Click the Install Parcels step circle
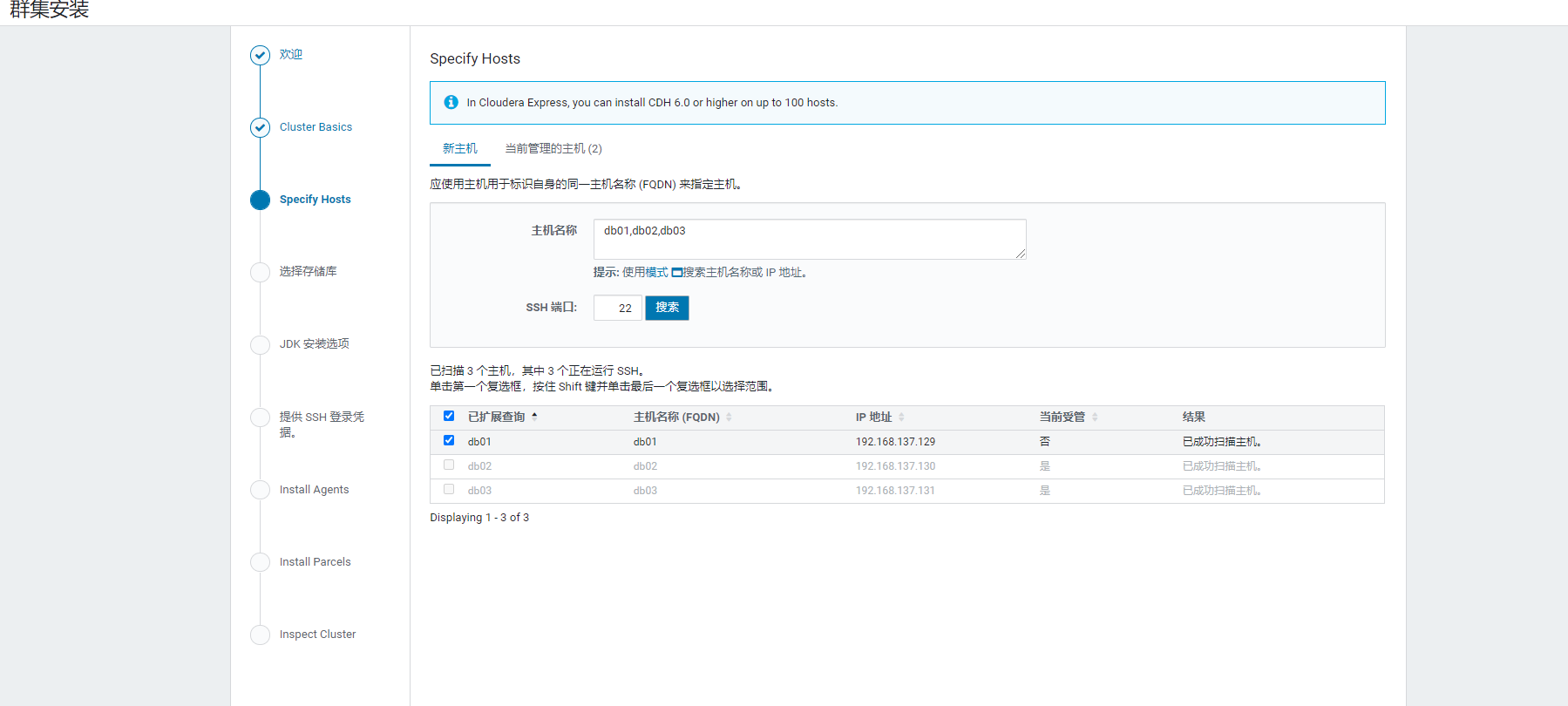 260,562
